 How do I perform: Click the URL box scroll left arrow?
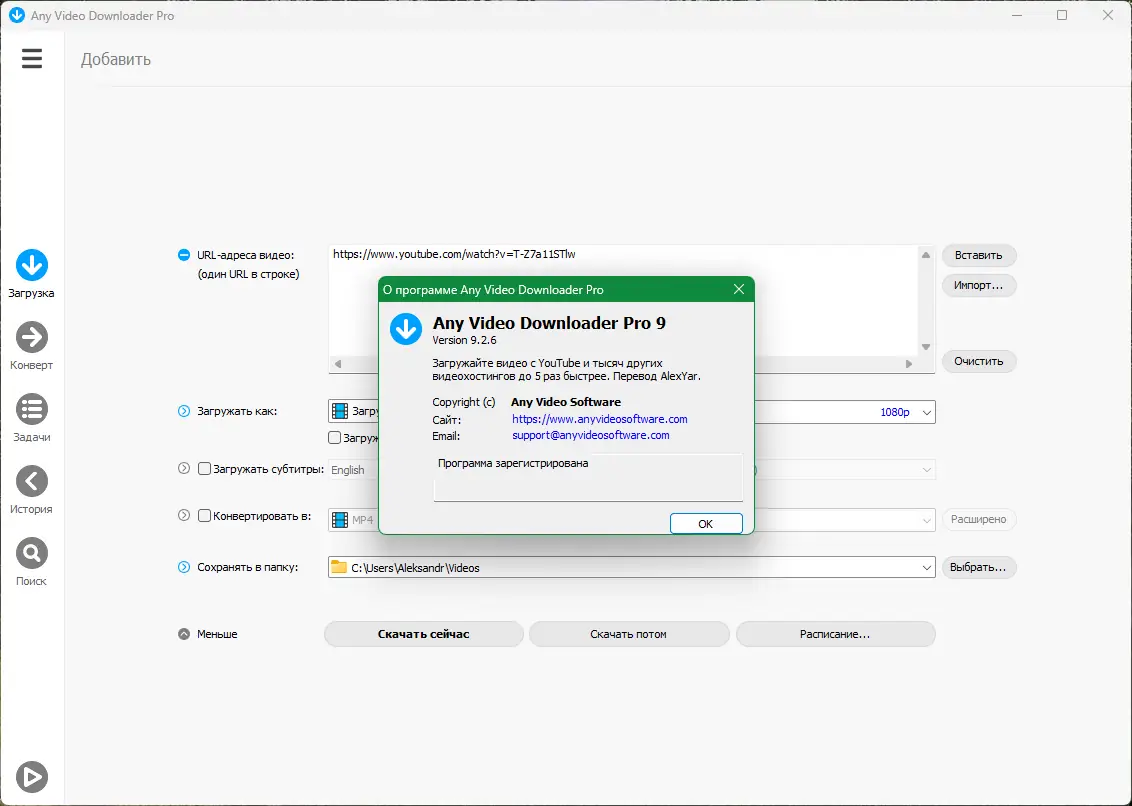pyautogui.click(x=337, y=364)
